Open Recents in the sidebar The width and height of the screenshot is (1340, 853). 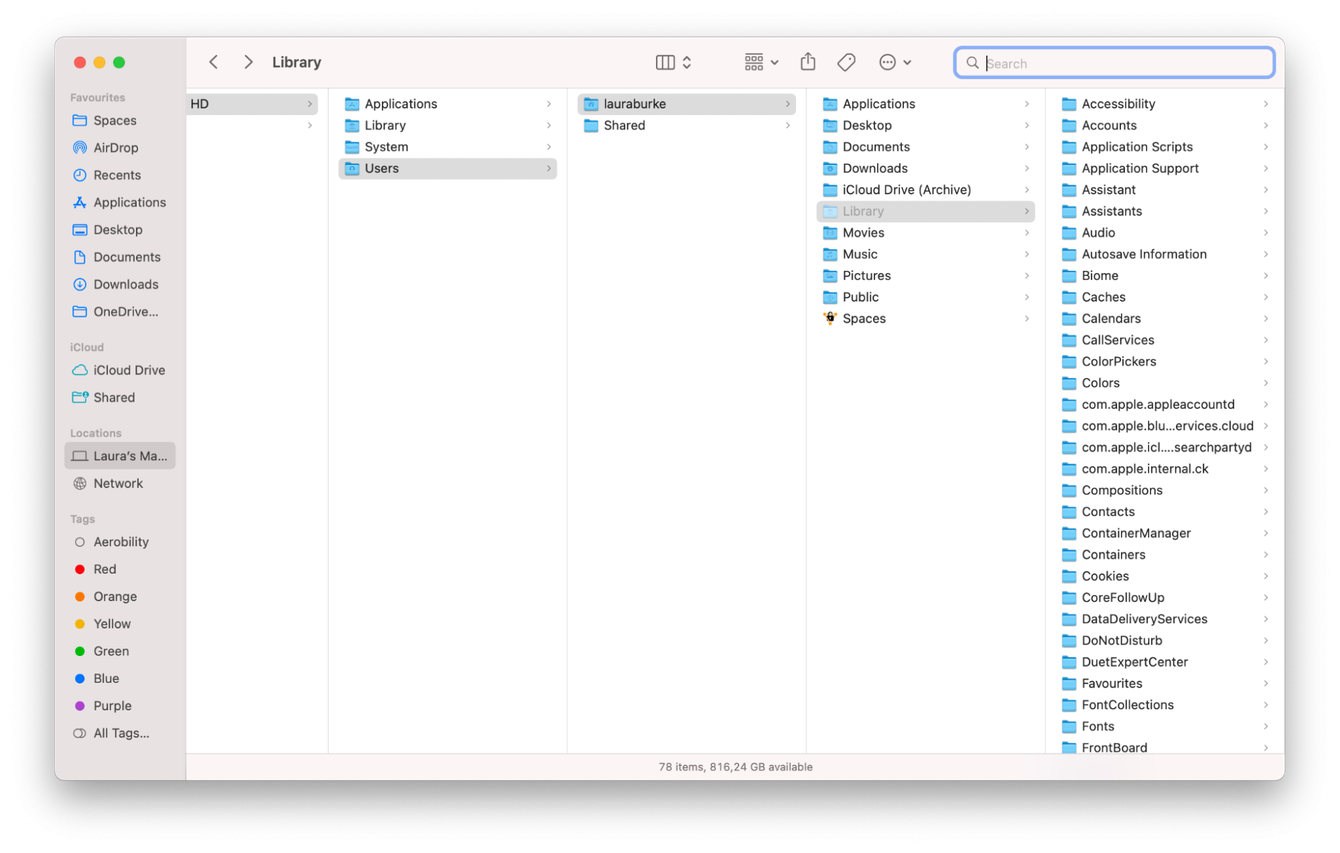coord(116,175)
